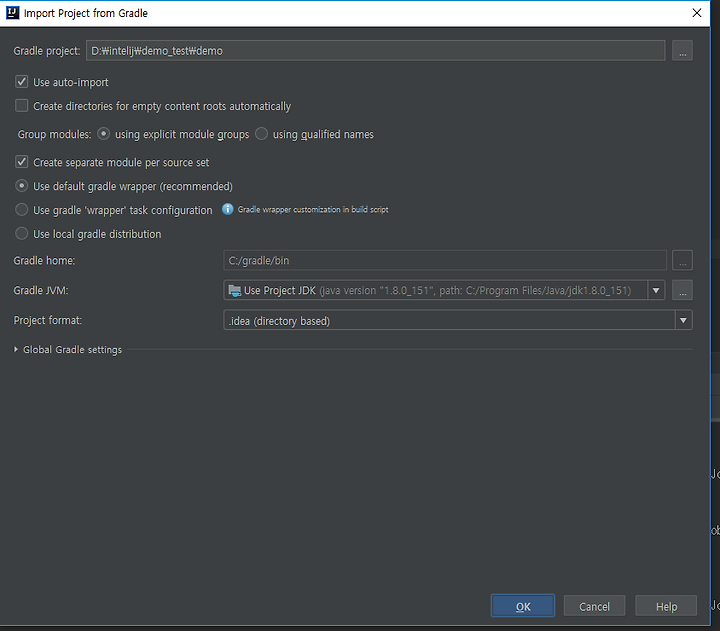720x631 pixels.
Task: Click the 'Gradle JVM:' label
Action: click(41, 290)
